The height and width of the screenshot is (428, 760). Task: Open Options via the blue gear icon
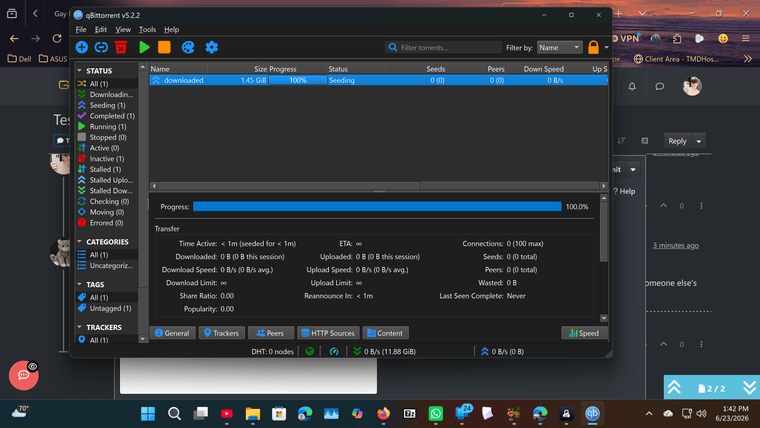pyautogui.click(x=211, y=47)
